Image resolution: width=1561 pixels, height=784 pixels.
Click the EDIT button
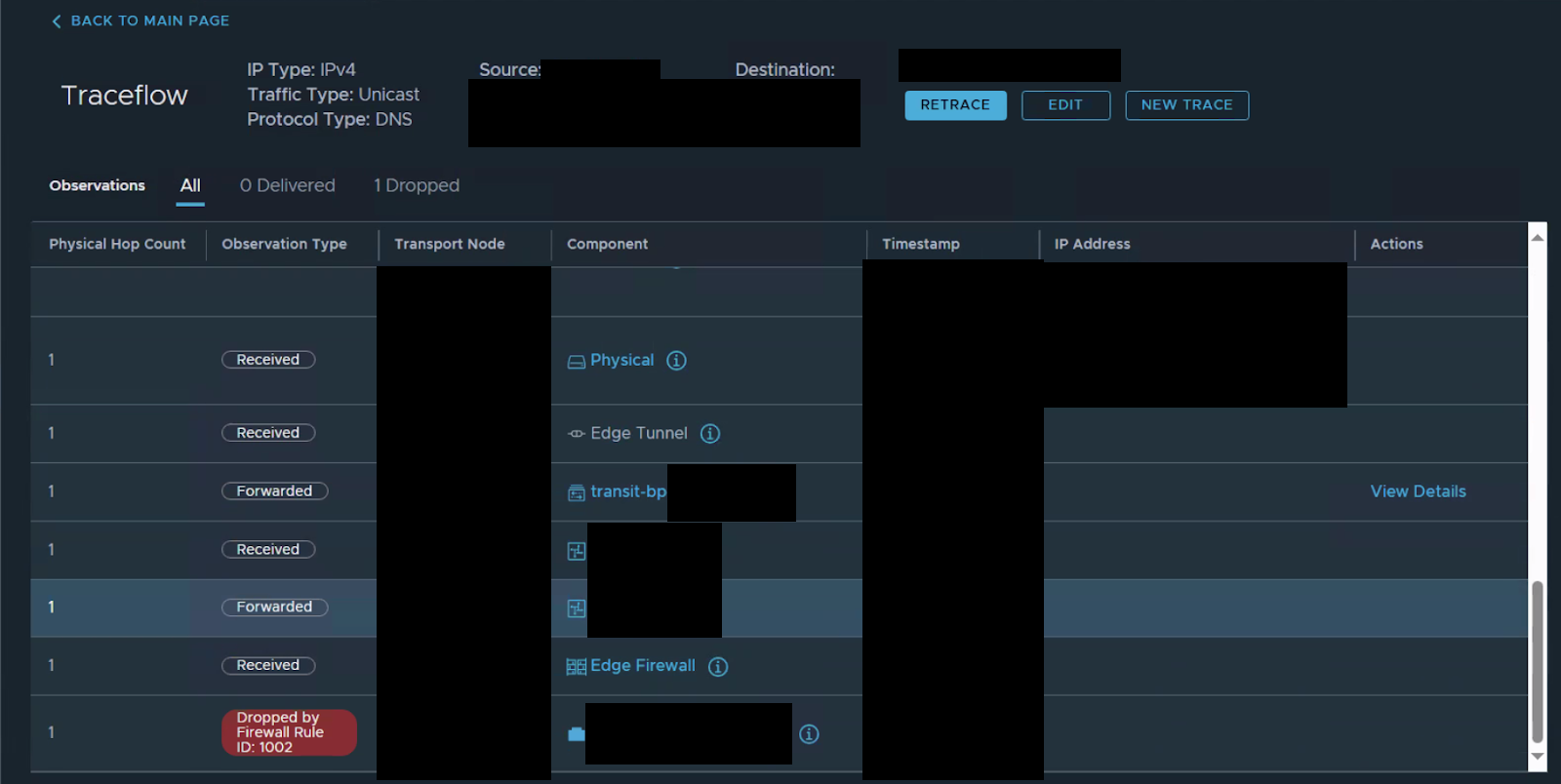click(x=1065, y=105)
